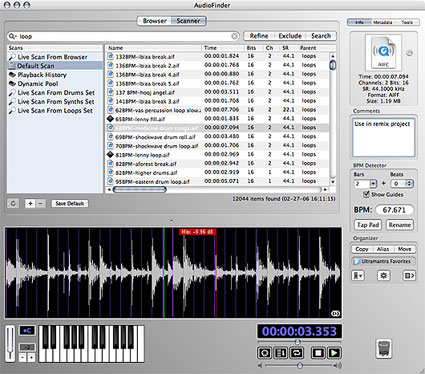Click file icon of 65BPM-lenny fill.aif

[x=110, y=119]
